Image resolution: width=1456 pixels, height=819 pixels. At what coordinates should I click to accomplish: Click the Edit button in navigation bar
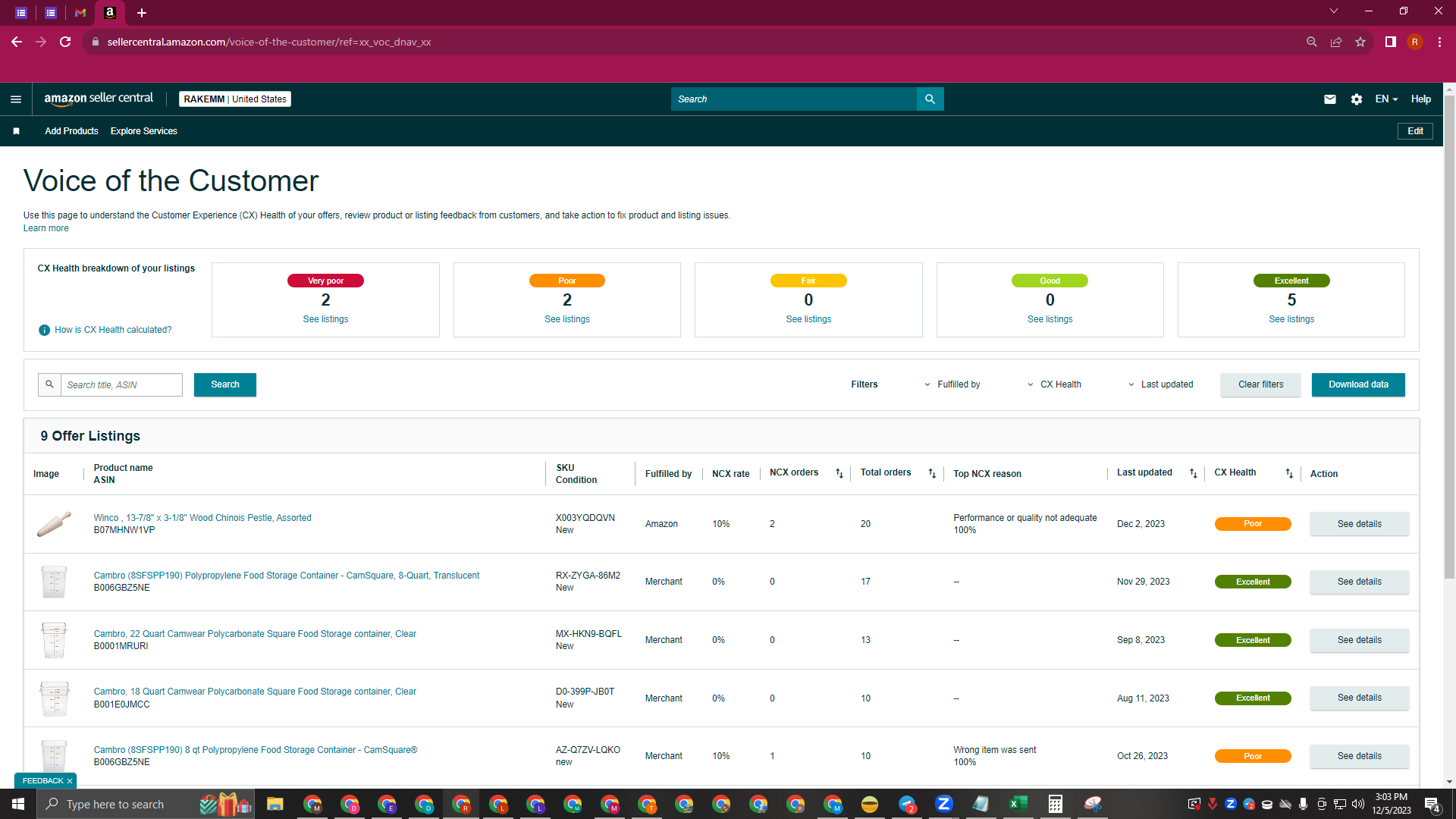click(x=1415, y=131)
